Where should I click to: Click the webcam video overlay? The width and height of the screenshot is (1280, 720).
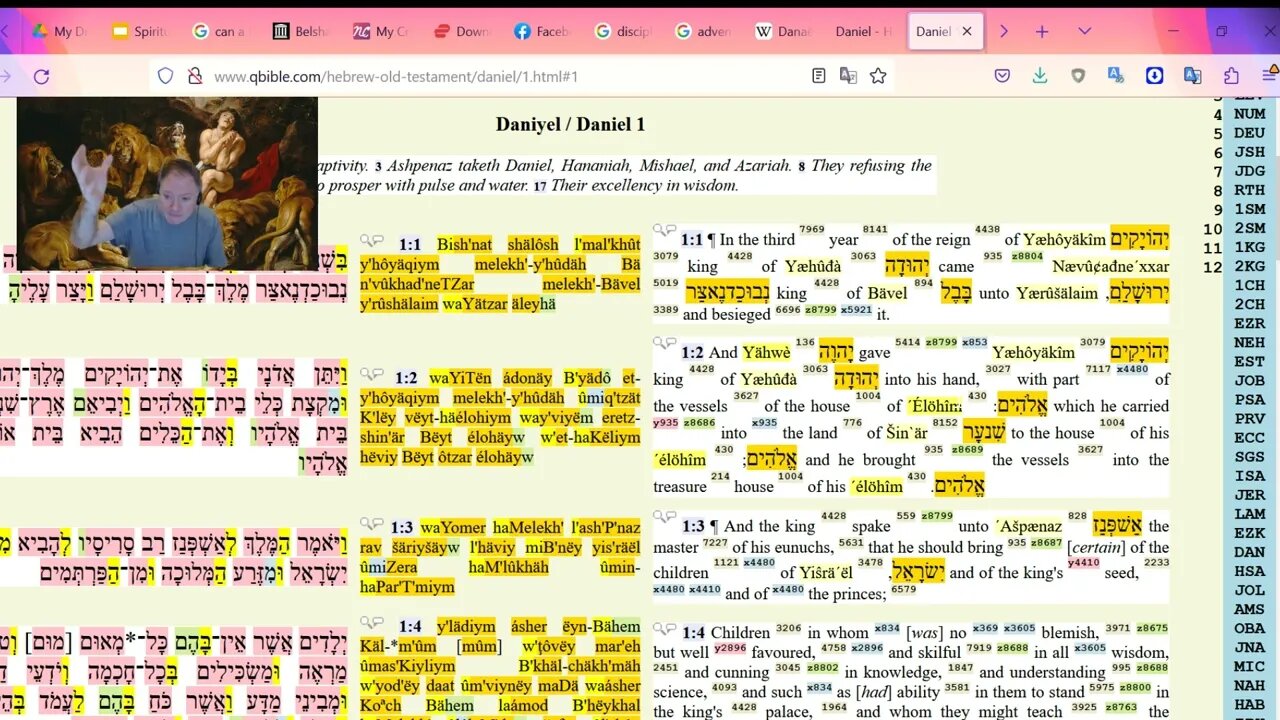tap(168, 183)
